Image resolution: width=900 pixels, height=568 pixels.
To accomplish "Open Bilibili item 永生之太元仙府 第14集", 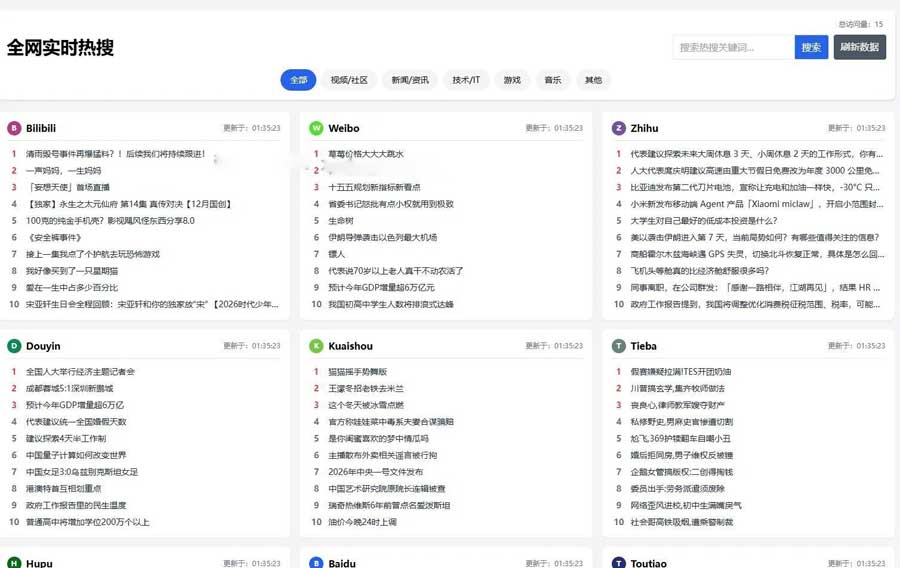I will pos(129,204).
